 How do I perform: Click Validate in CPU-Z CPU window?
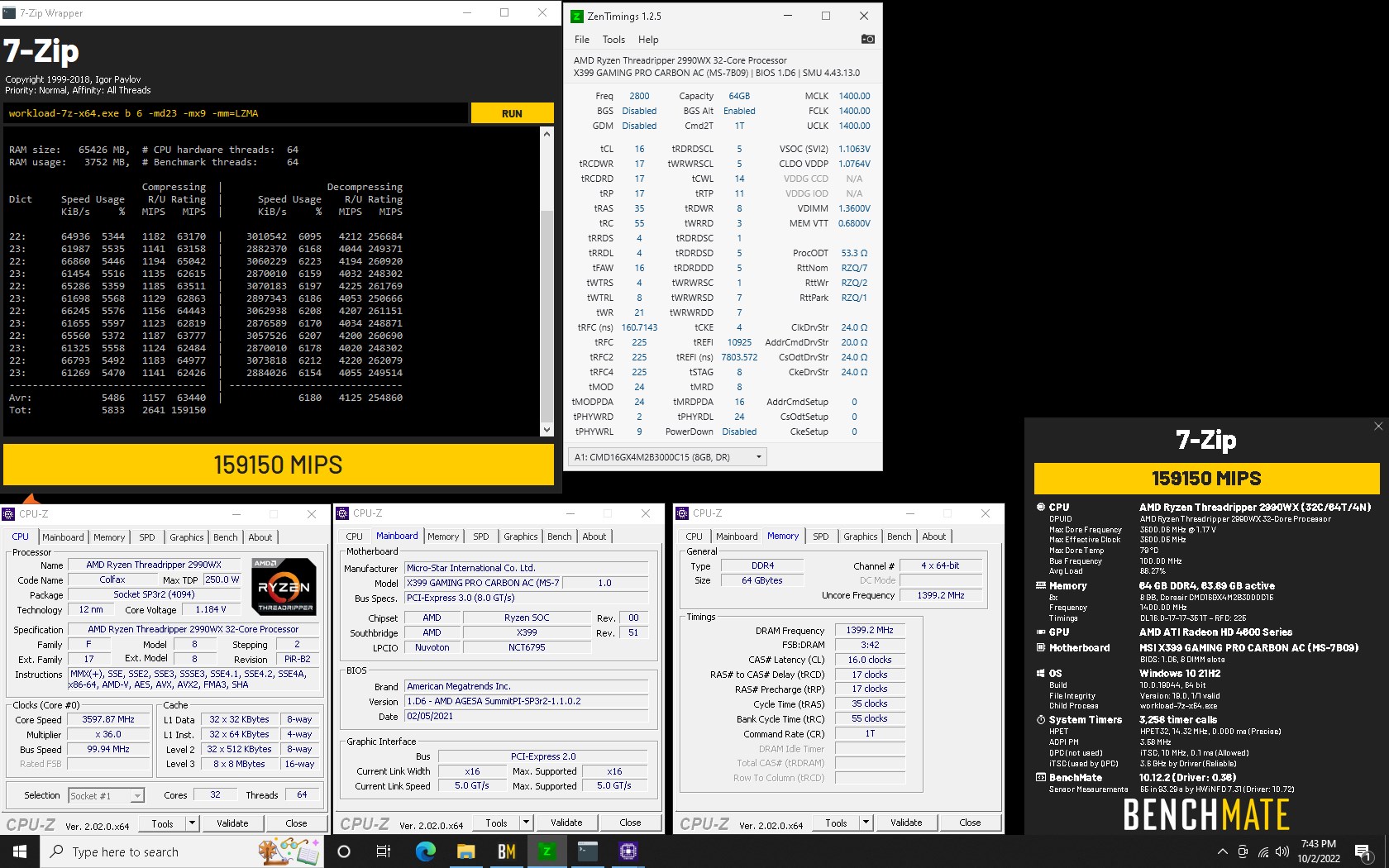tap(232, 823)
